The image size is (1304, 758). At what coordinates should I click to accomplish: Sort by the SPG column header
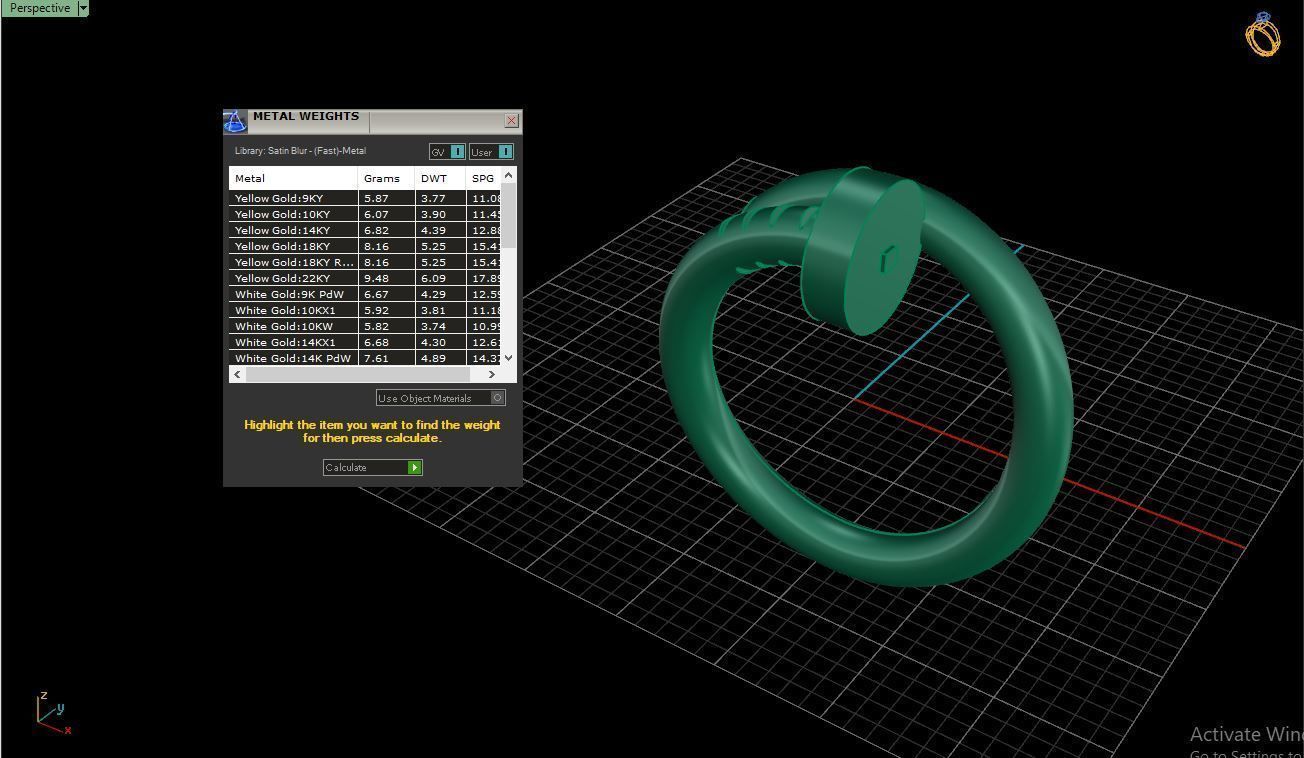point(483,178)
